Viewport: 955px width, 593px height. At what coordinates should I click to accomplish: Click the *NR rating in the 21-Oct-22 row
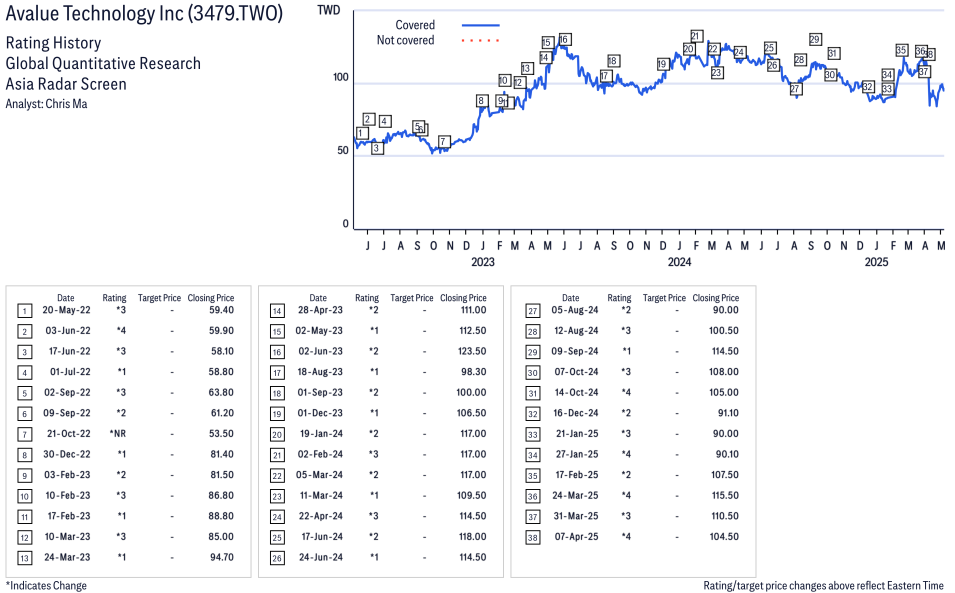point(118,433)
